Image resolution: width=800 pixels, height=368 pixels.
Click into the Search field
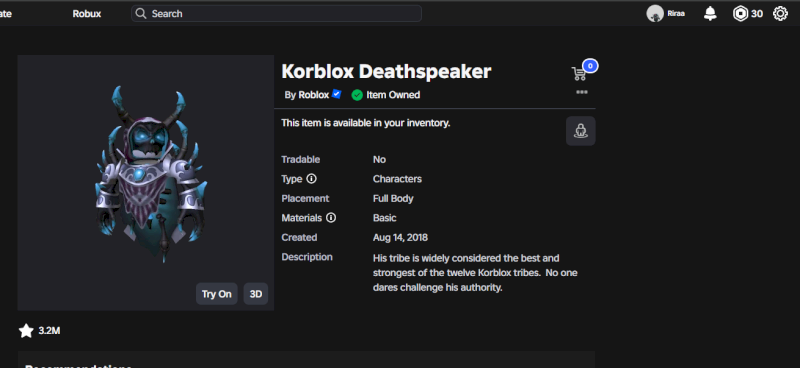point(277,14)
